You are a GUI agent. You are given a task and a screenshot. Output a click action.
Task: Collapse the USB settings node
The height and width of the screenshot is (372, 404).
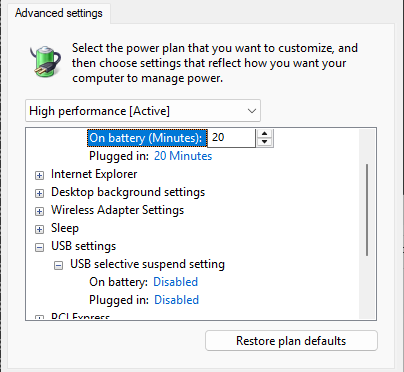point(39,247)
